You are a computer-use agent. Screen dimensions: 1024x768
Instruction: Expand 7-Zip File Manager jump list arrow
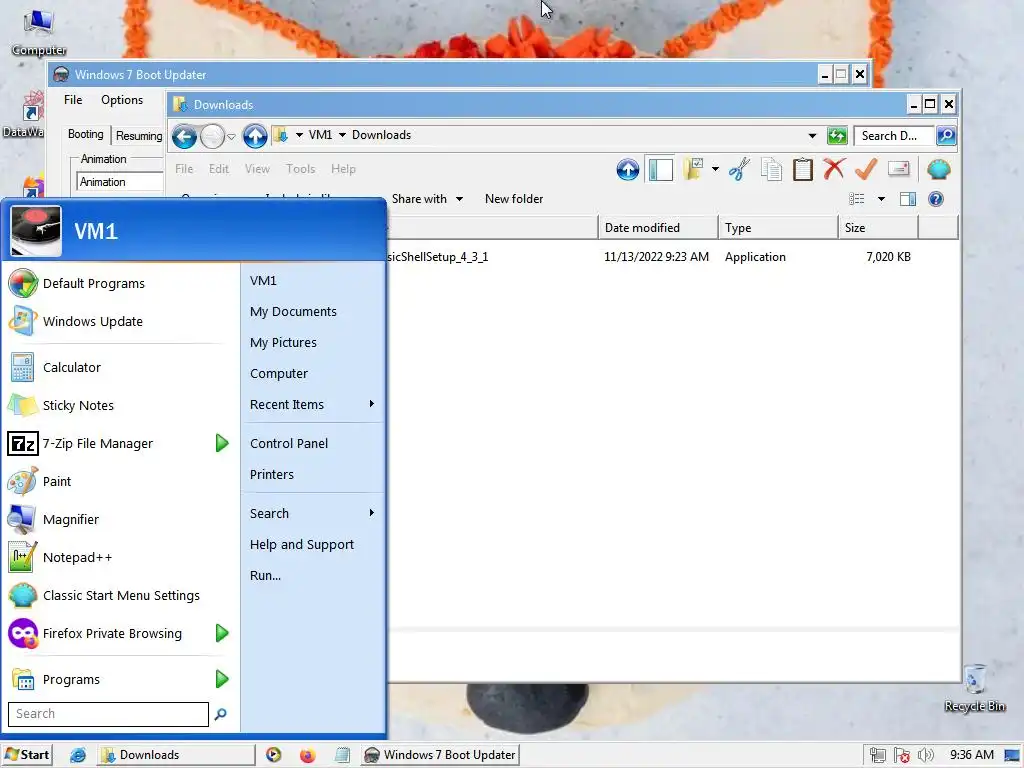pos(222,443)
